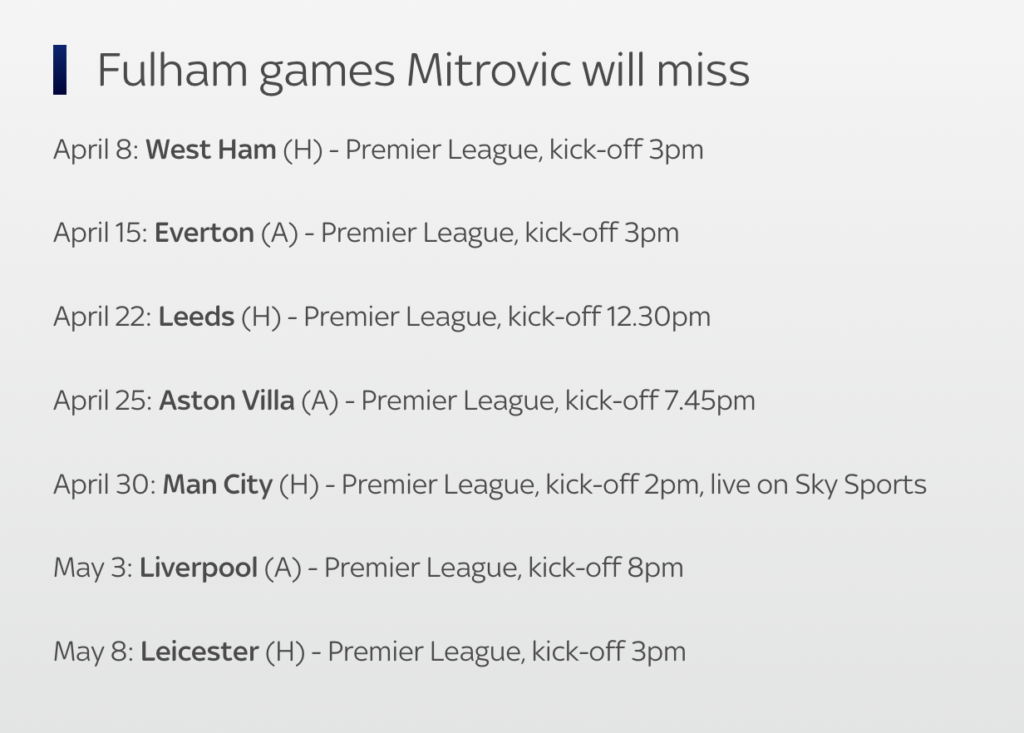Viewport: 1024px width, 733px height.
Task: Click the bold Liverpool team name
Action: [x=199, y=568]
